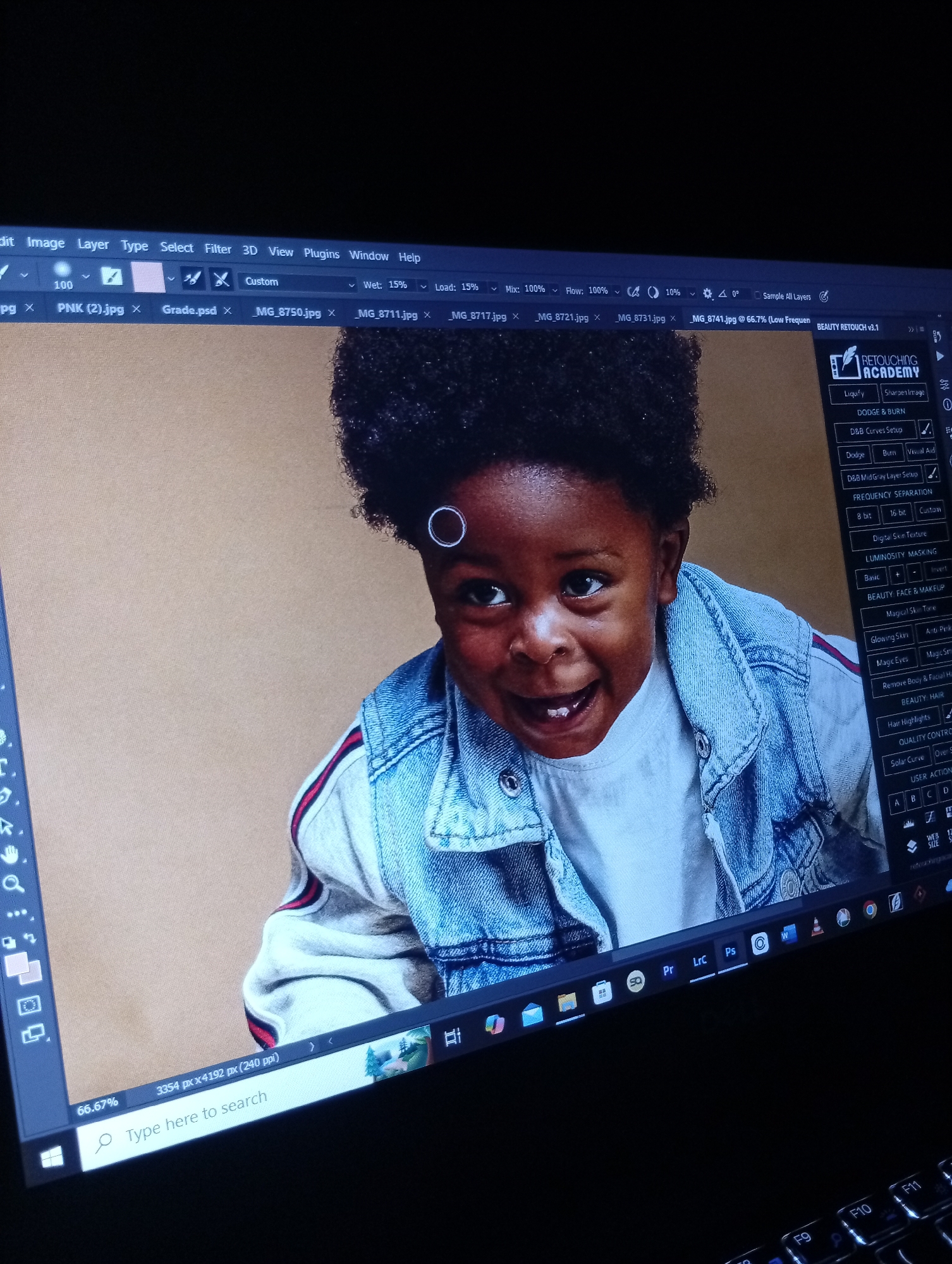Open the Help menu

point(409,257)
